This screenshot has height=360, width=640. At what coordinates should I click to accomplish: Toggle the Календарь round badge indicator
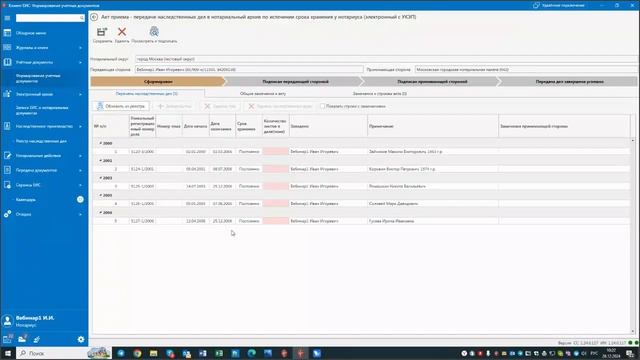pyautogui.click(x=80, y=199)
